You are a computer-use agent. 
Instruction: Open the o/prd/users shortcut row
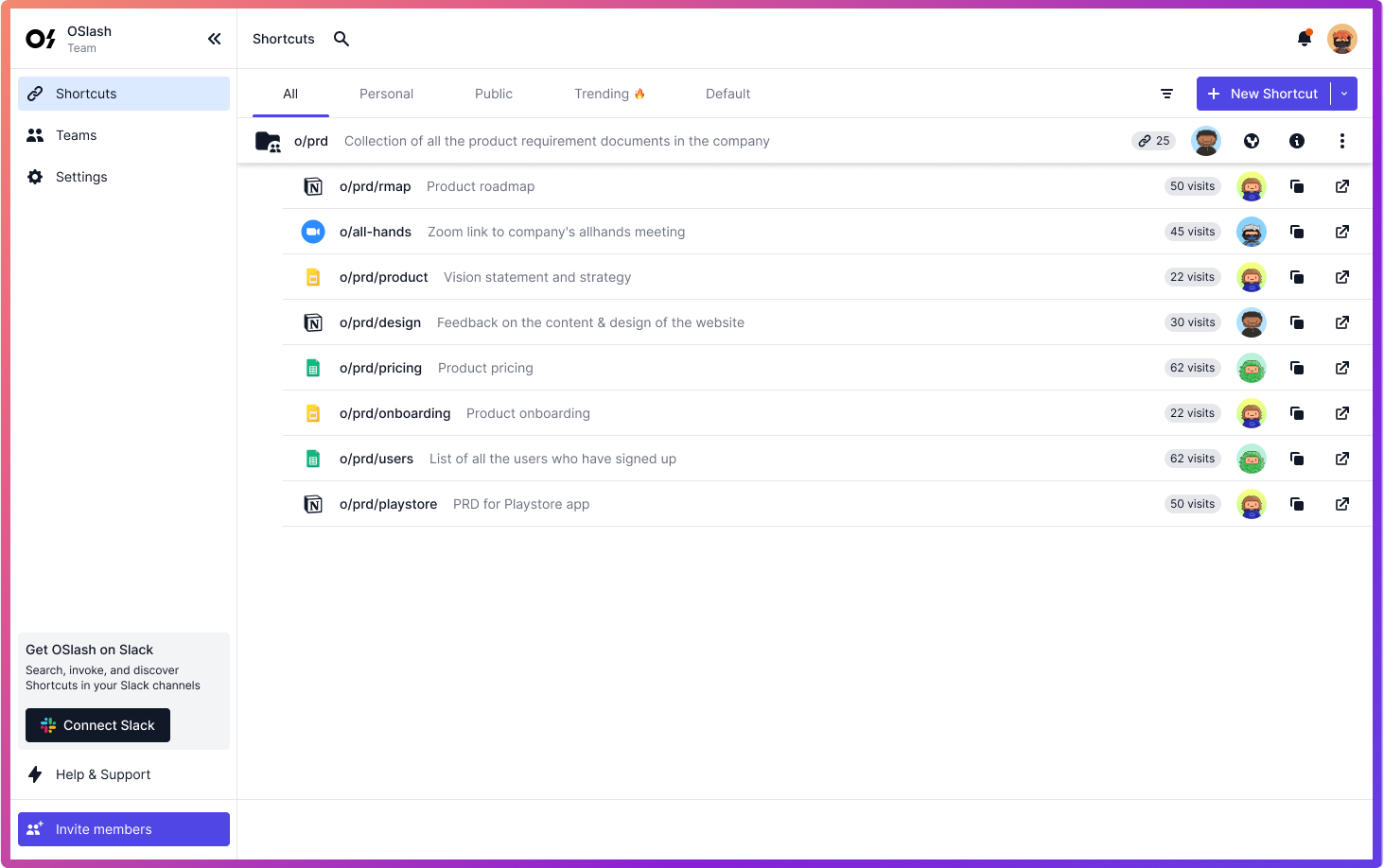(x=377, y=459)
